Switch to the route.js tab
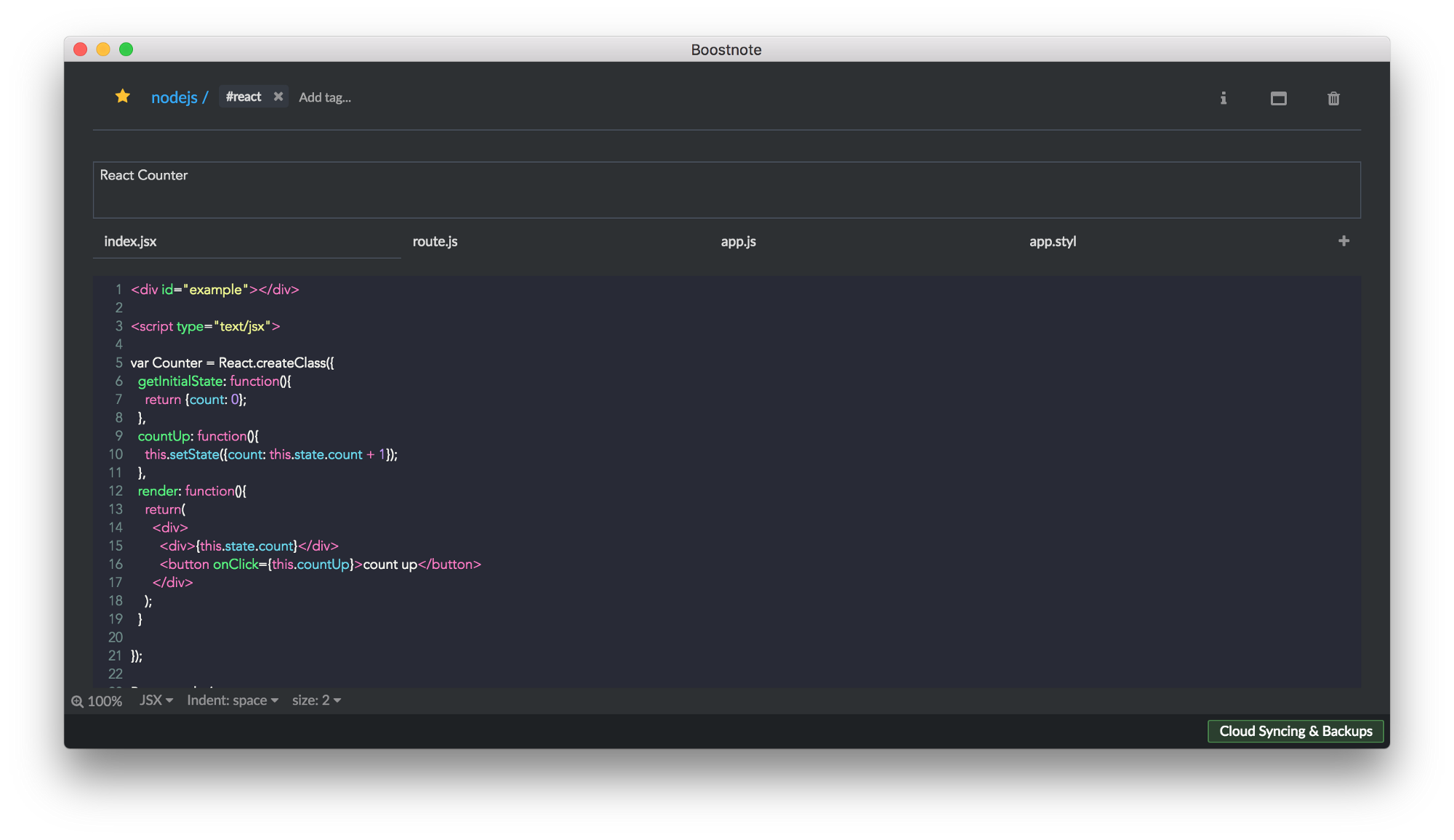The width and height of the screenshot is (1454, 840). click(555, 241)
